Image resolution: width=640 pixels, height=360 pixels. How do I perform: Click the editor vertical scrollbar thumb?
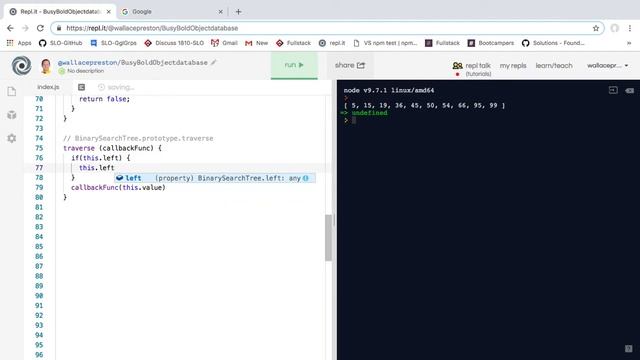(328, 238)
